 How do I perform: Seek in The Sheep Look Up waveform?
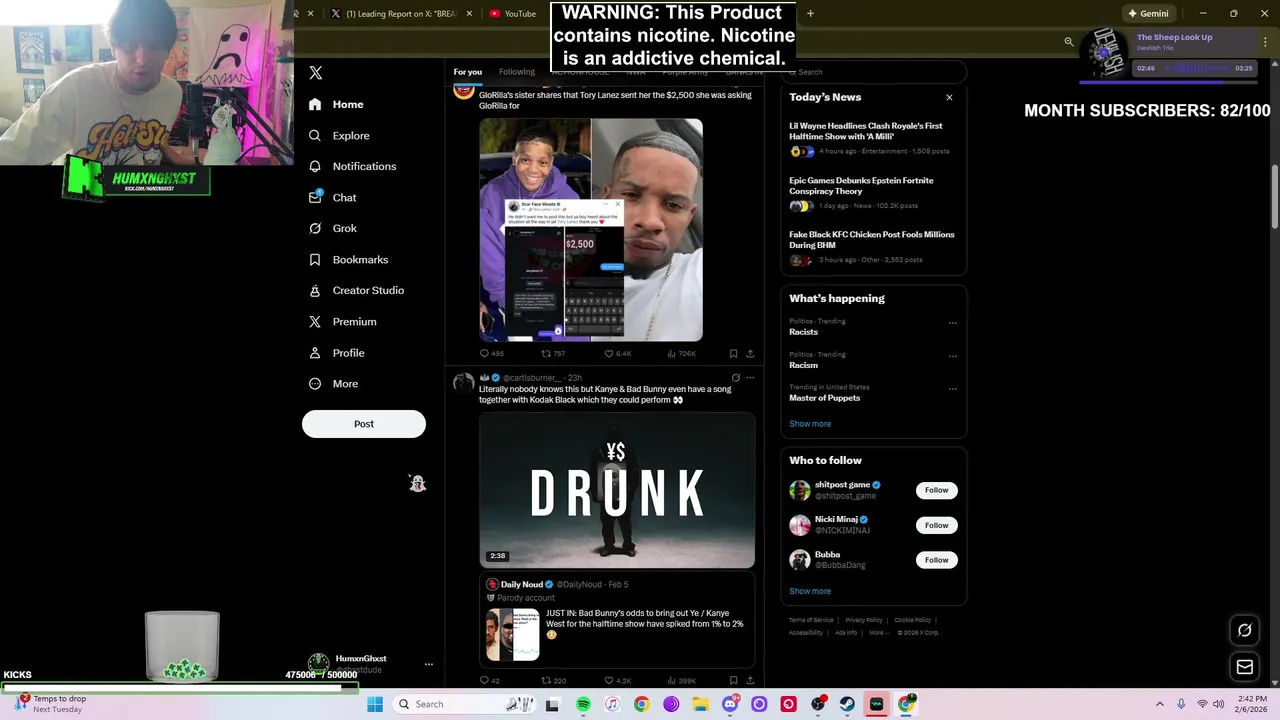(1195, 68)
